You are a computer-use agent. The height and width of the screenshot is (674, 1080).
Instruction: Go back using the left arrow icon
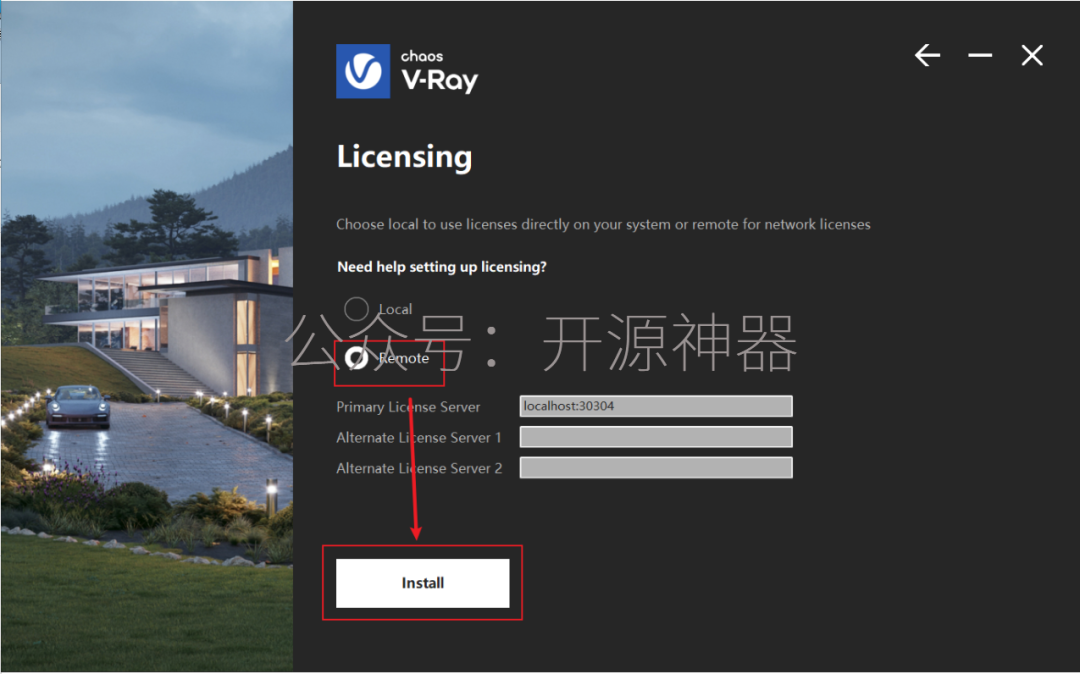[927, 55]
